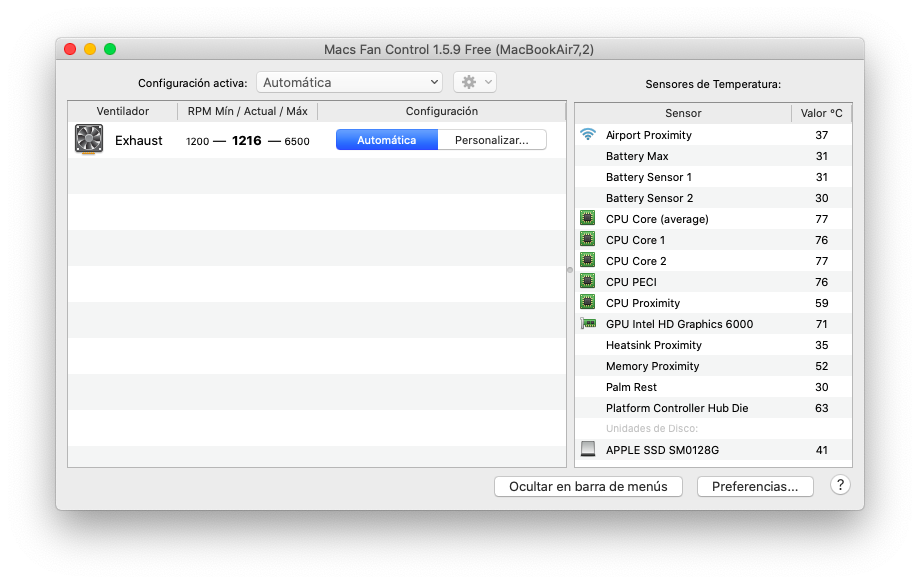This screenshot has height=584, width=920.
Task: Click the CPU PECI chip icon
Action: pyautogui.click(x=588, y=282)
